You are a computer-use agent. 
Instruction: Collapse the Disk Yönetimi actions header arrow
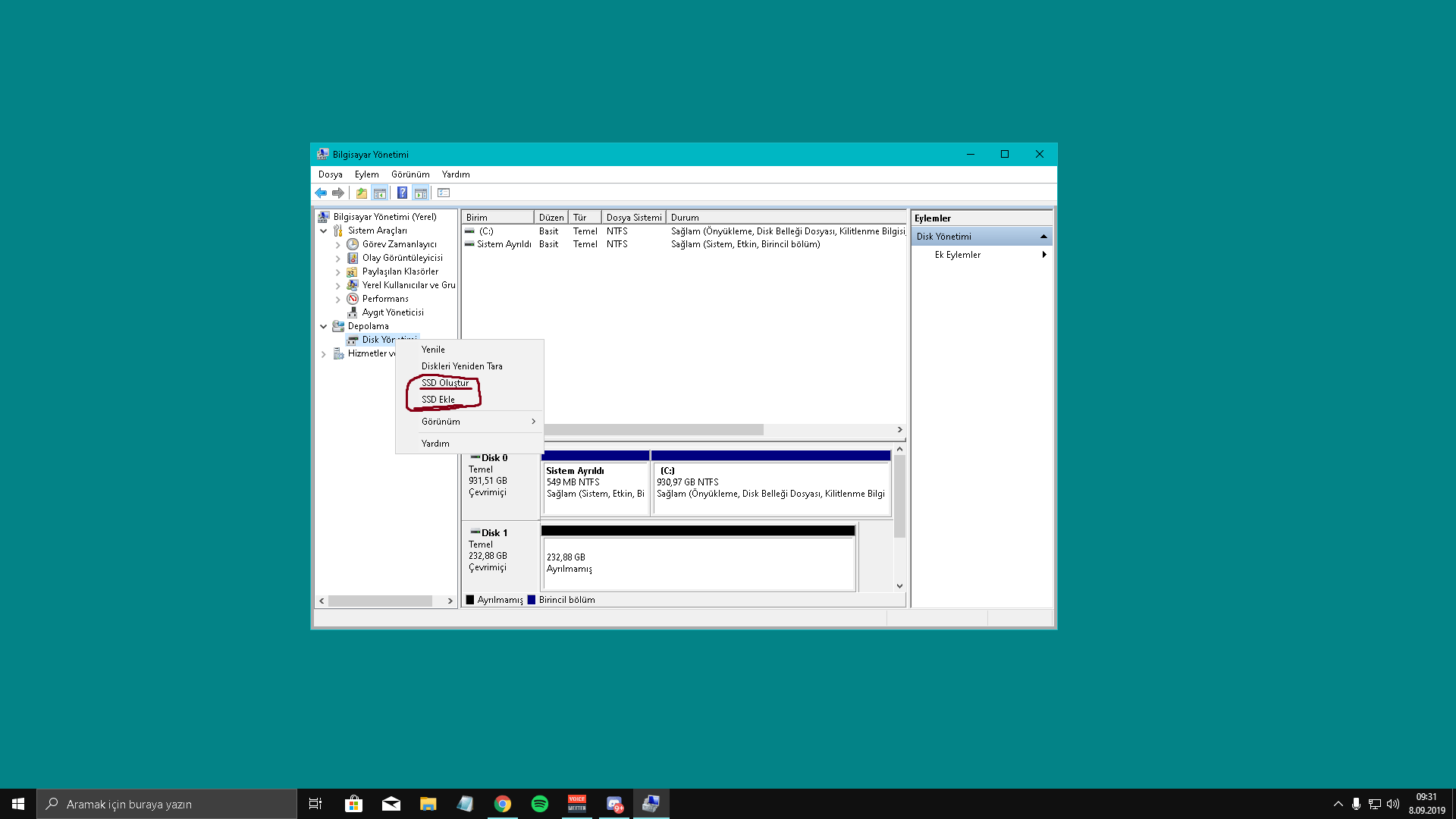point(1043,237)
